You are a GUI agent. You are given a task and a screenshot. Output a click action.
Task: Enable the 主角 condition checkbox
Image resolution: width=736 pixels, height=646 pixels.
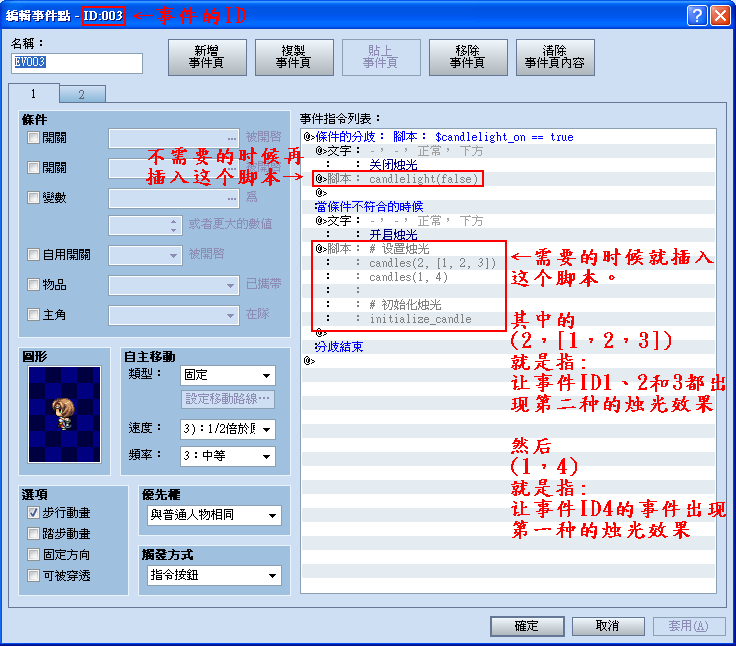pyautogui.click(x=33, y=315)
